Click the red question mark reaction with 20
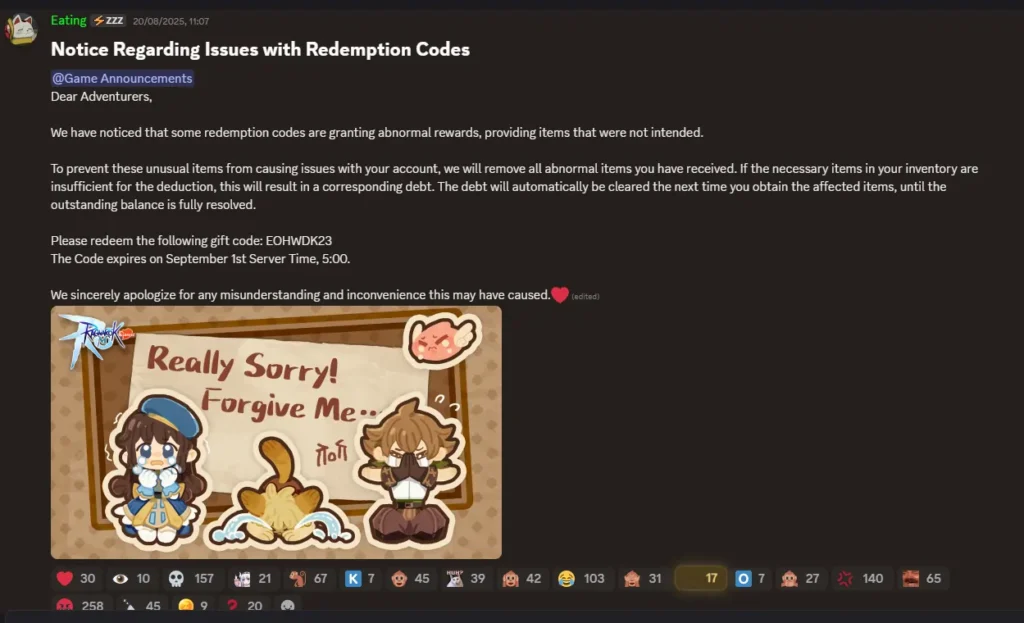The image size is (1024, 623). coord(244,605)
